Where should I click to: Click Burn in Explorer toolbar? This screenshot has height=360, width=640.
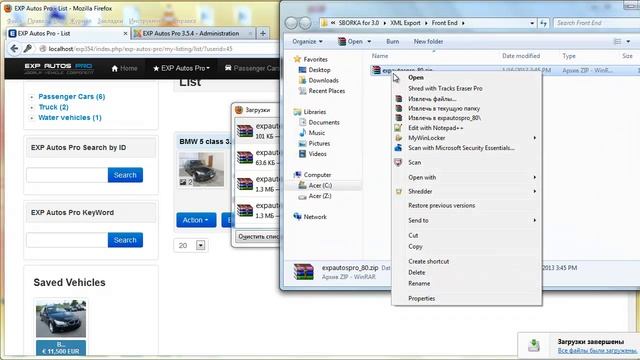[x=392, y=41]
